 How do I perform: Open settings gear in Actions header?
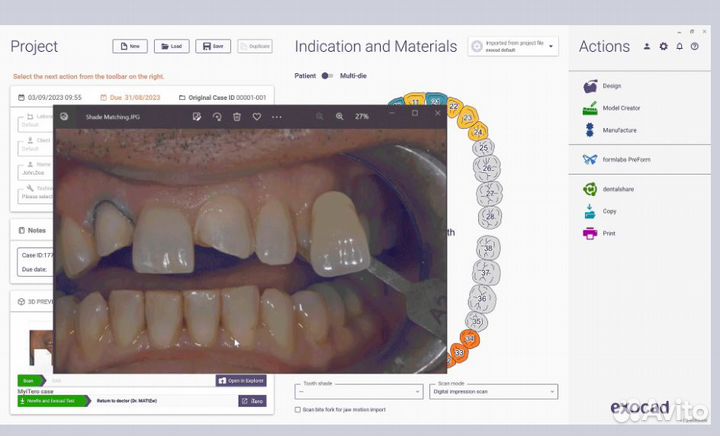663,47
